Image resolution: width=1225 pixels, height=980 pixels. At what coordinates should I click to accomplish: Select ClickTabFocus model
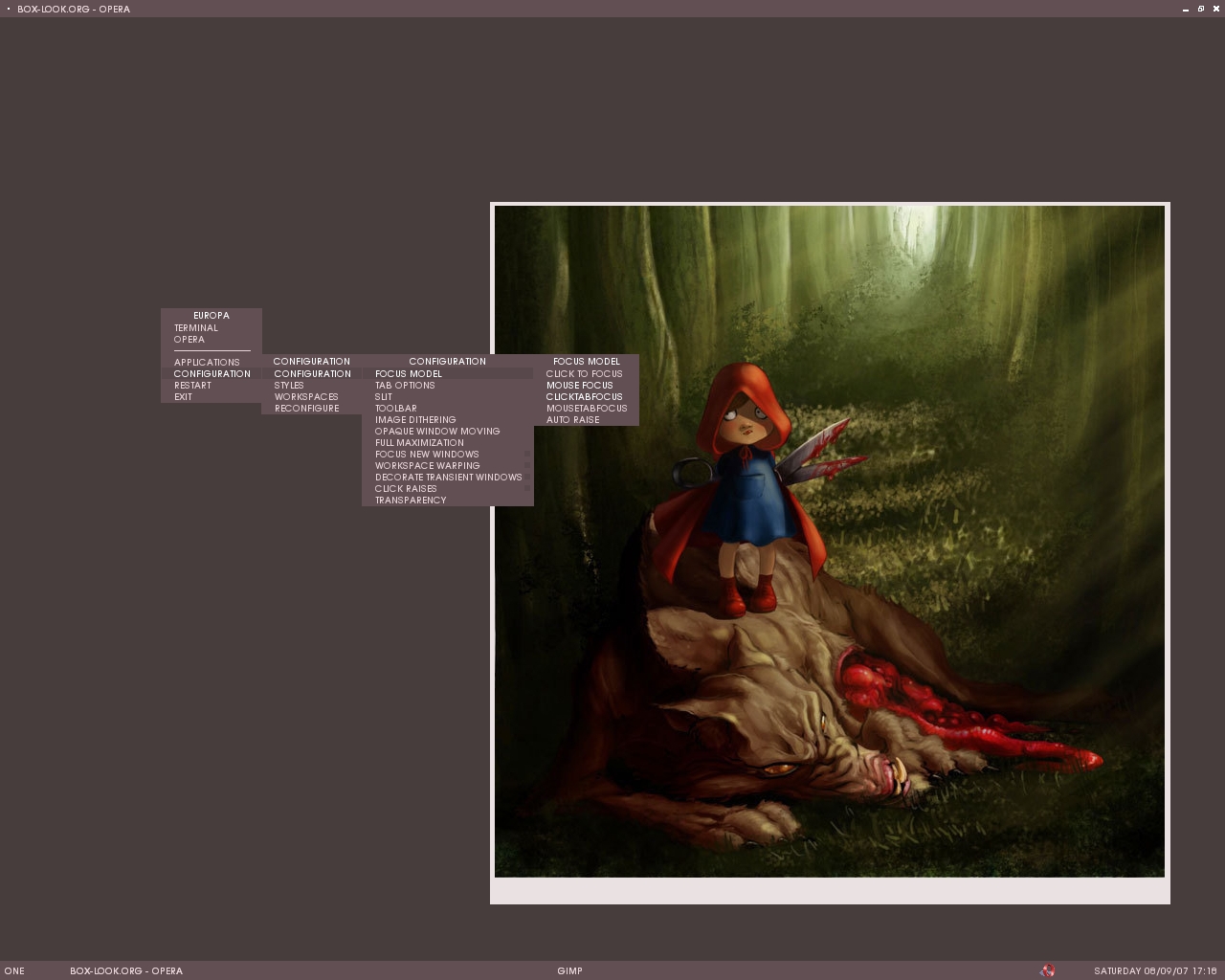[x=586, y=396]
